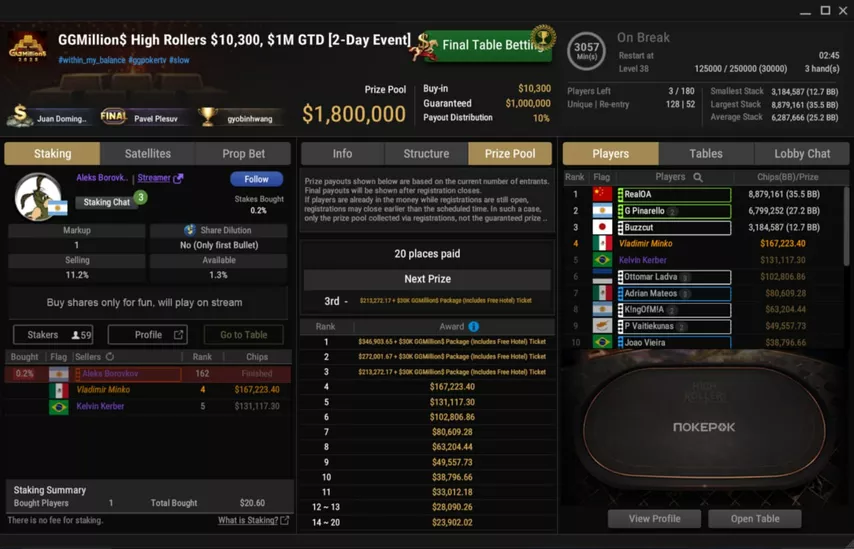The image size is (854, 549).
Task: Click the View Profile button
Action: click(654, 518)
